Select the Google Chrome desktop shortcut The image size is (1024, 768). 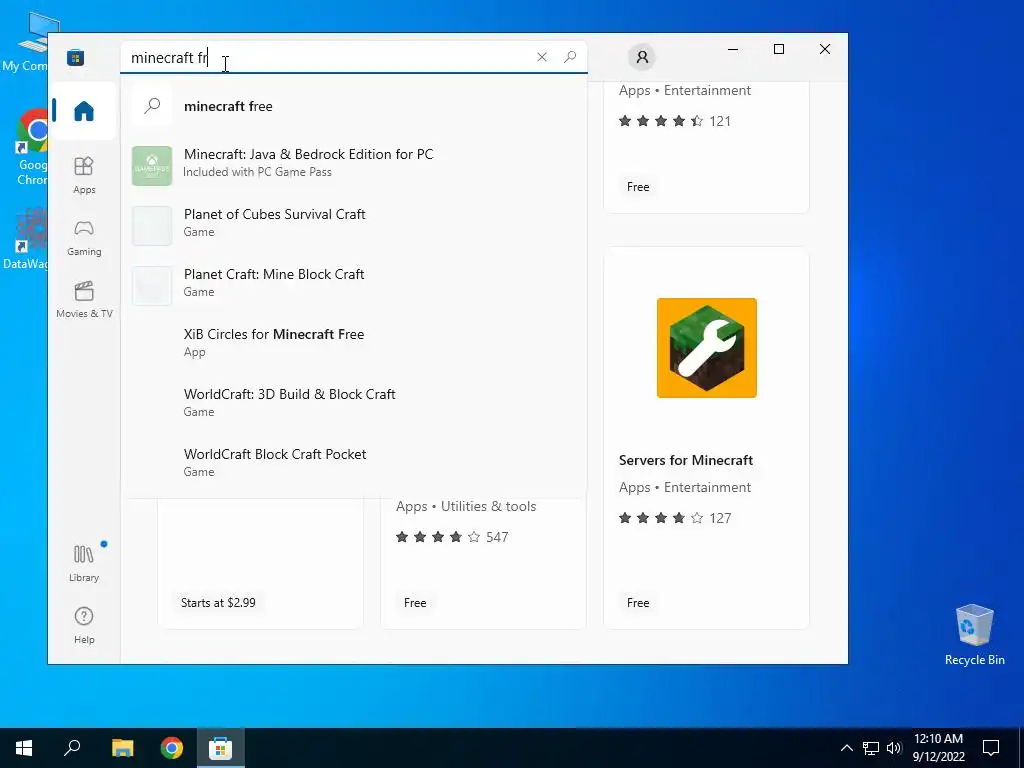[31, 149]
